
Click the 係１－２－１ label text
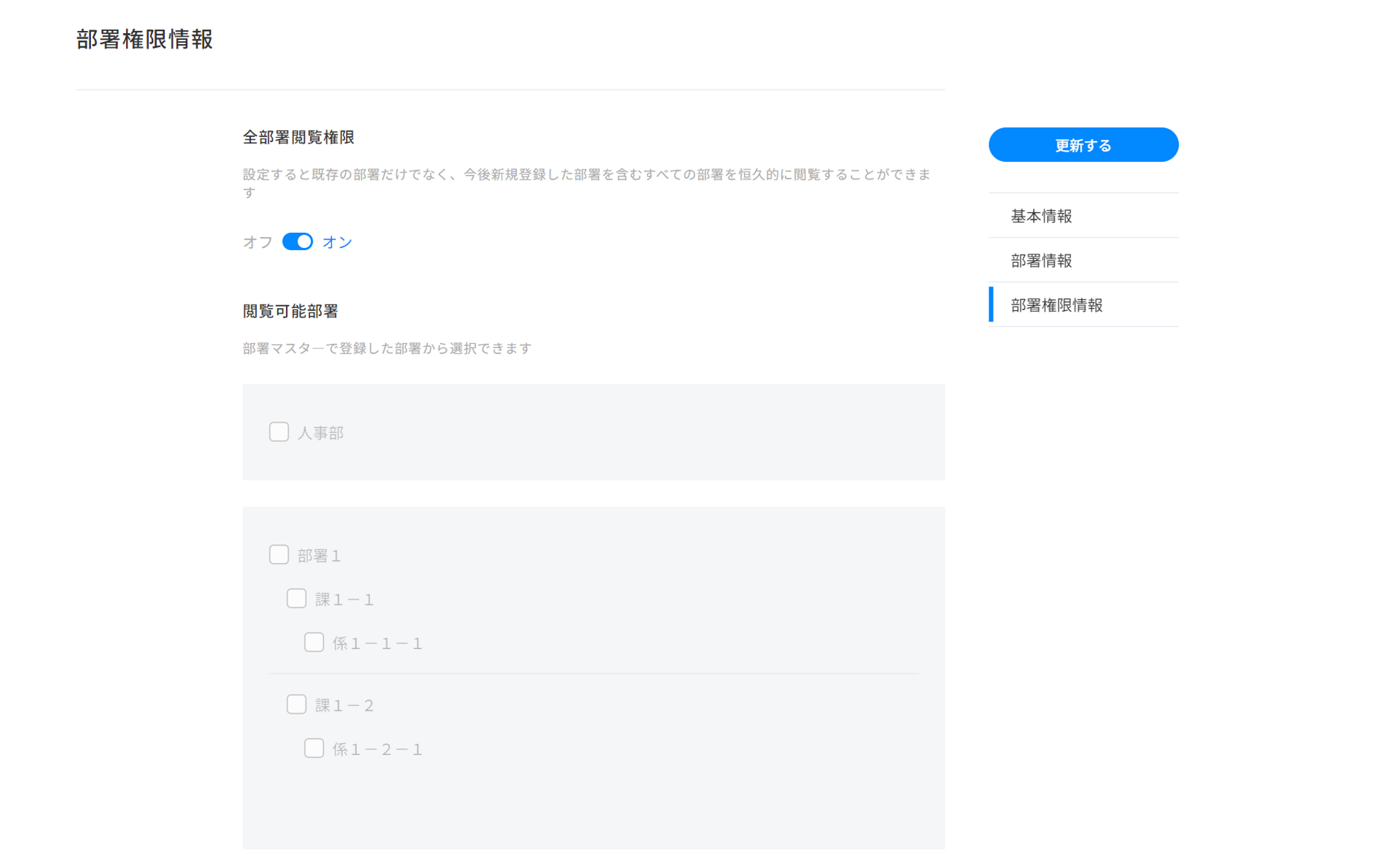tap(378, 750)
